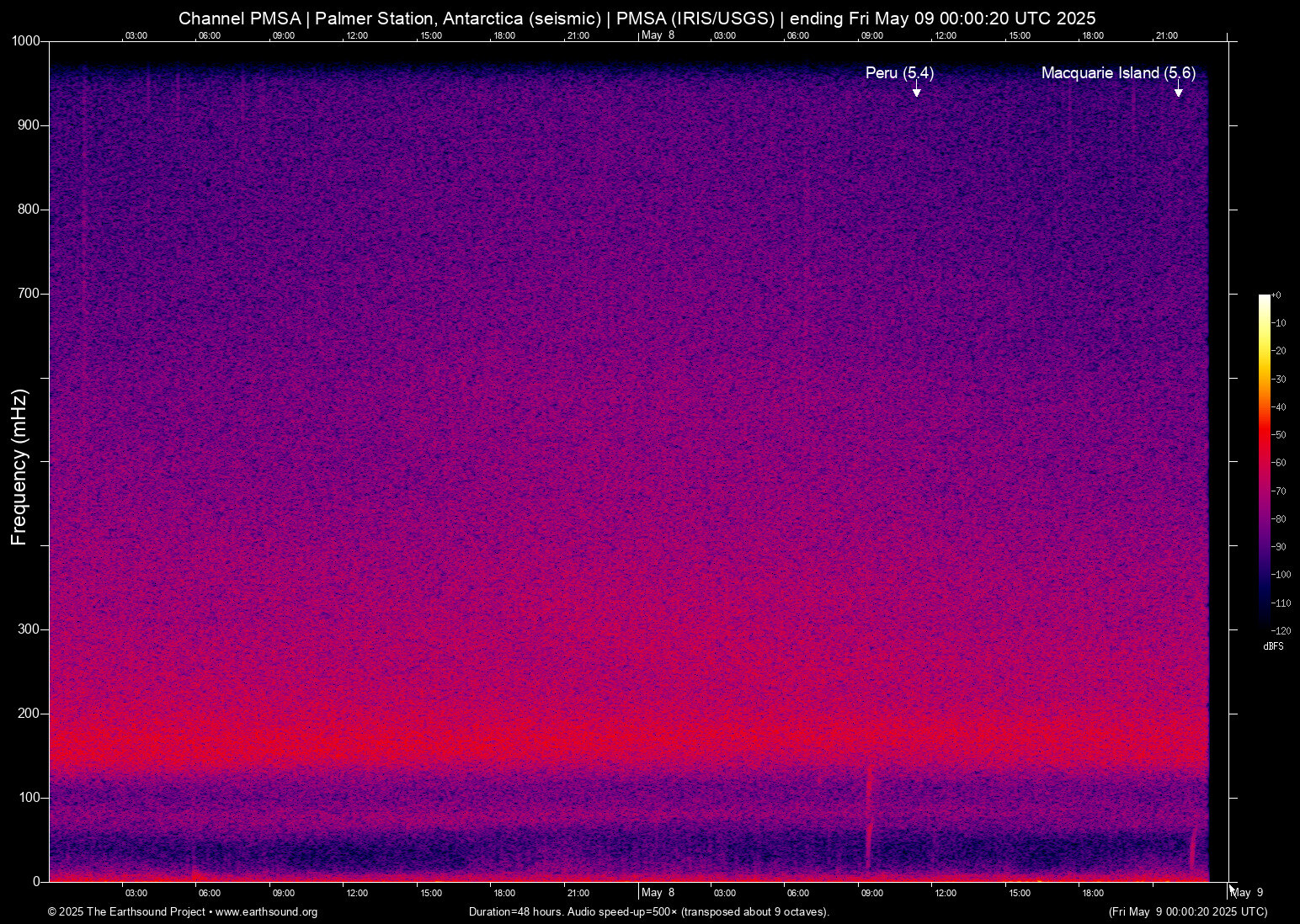
Task: Click the May 9 date label on the time axis
Action: coord(1247,893)
